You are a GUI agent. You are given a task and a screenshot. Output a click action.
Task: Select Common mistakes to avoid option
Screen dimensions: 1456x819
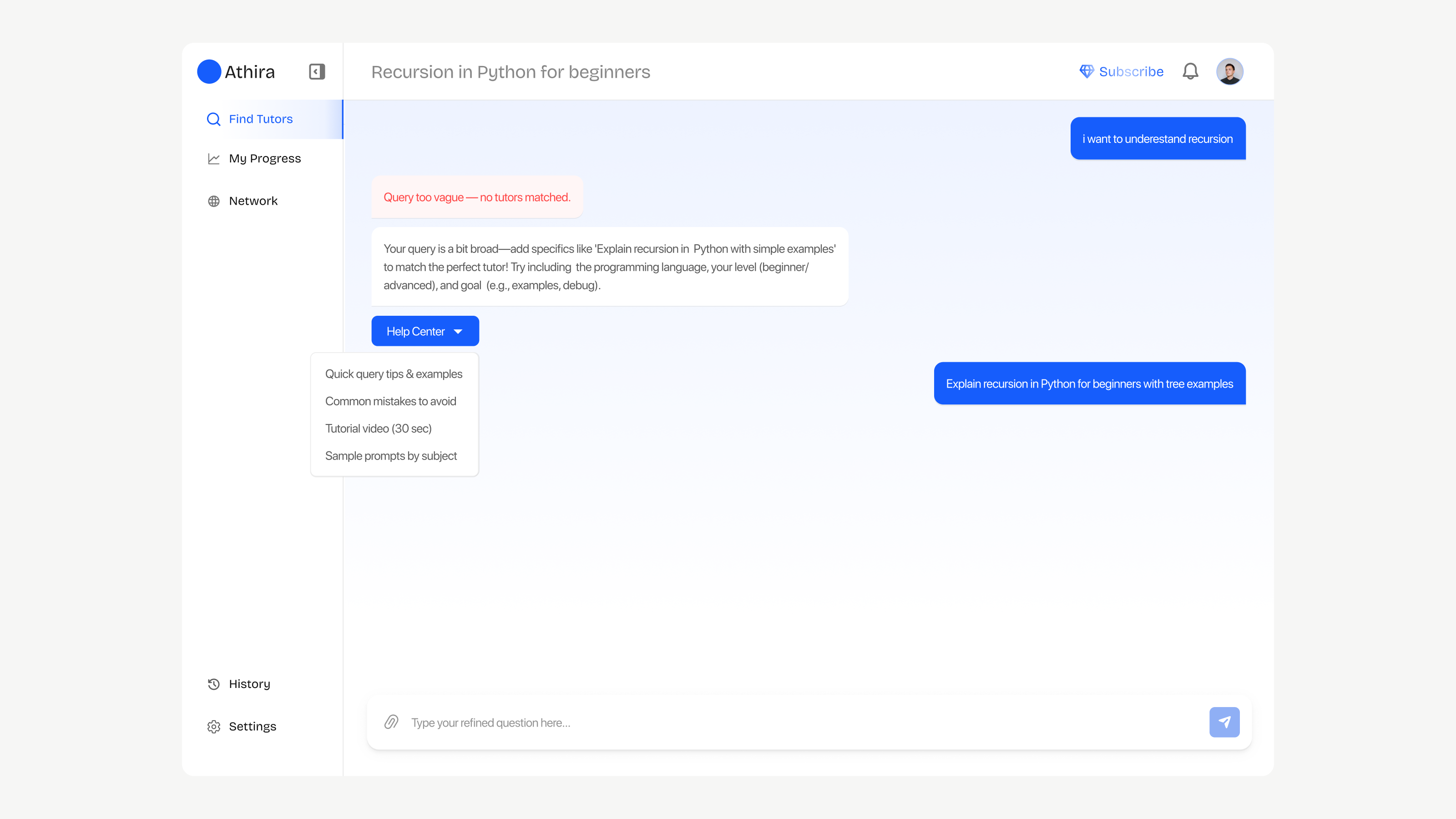(x=390, y=401)
